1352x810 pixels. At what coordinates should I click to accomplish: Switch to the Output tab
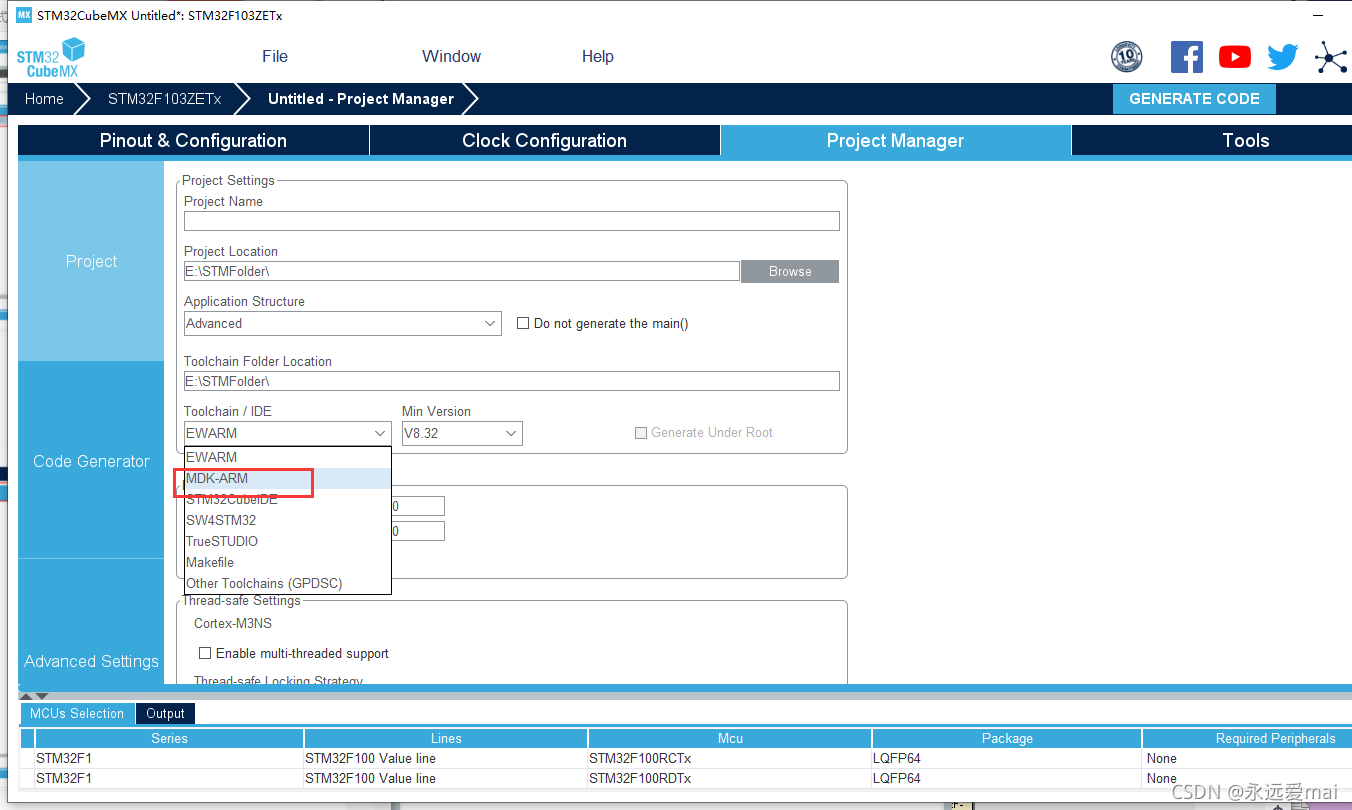(165, 713)
